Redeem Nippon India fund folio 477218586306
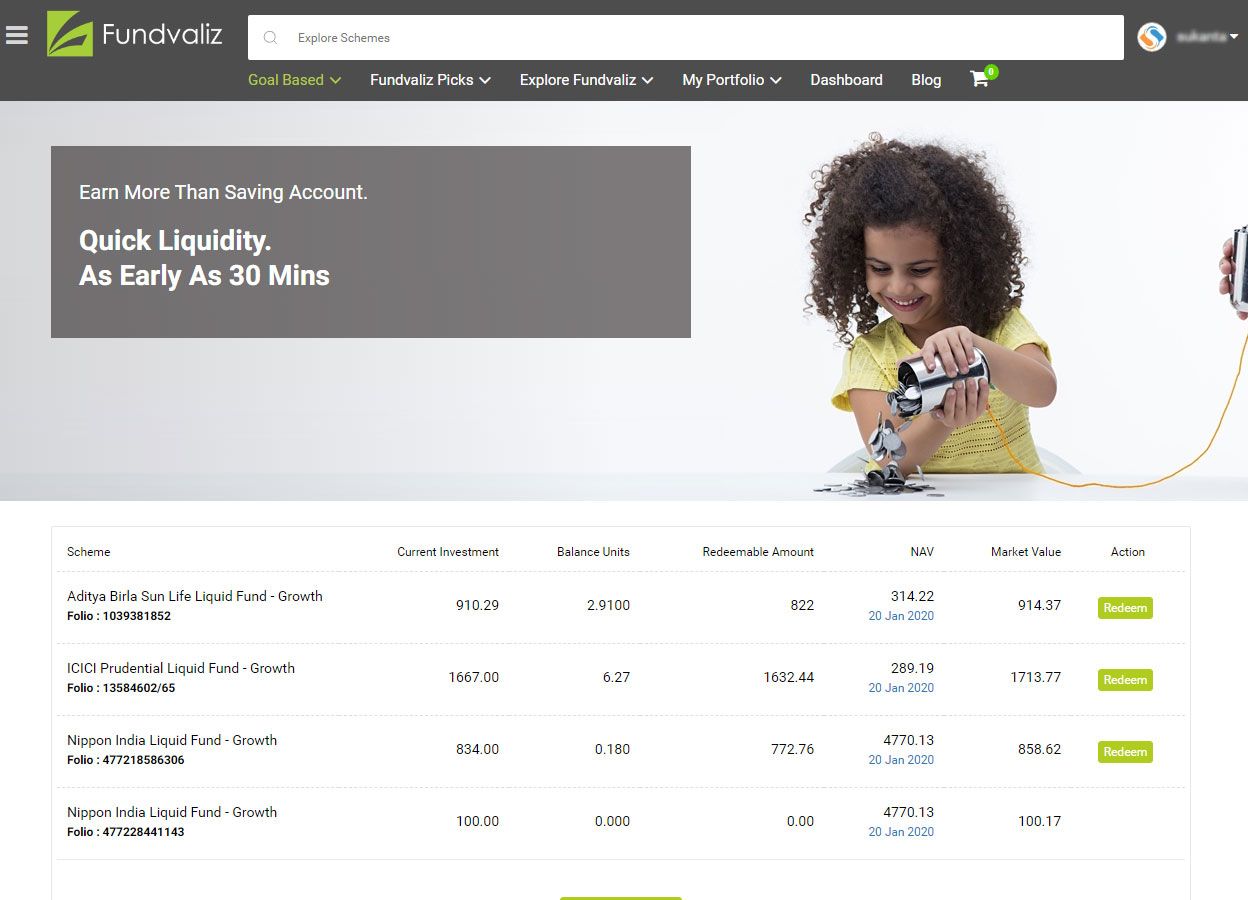The width and height of the screenshot is (1248, 900). [x=1125, y=752]
